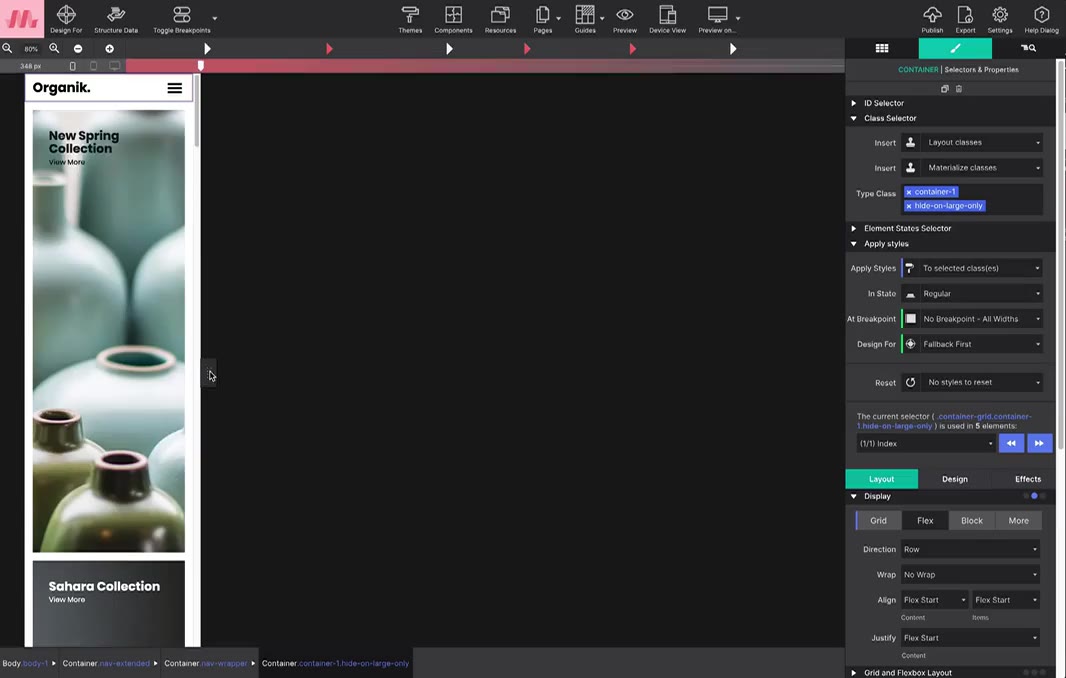Click the Export file icon

coord(965,15)
